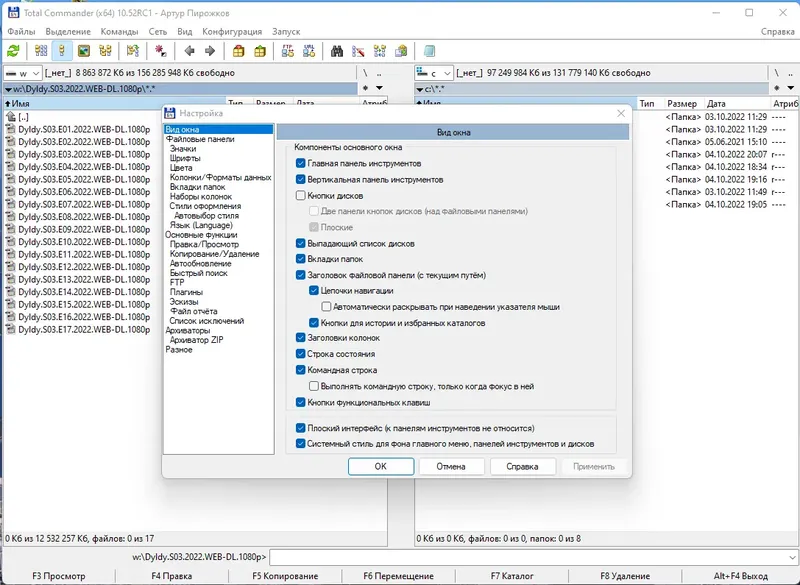
Task: Click dialog Справка button
Action: pyautogui.click(x=522, y=466)
